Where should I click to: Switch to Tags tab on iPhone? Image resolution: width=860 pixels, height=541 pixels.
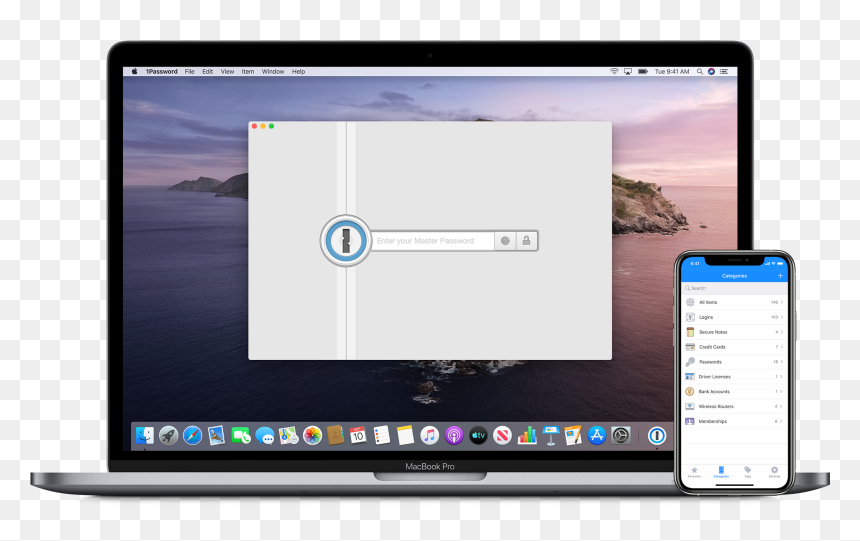pos(748,472)
